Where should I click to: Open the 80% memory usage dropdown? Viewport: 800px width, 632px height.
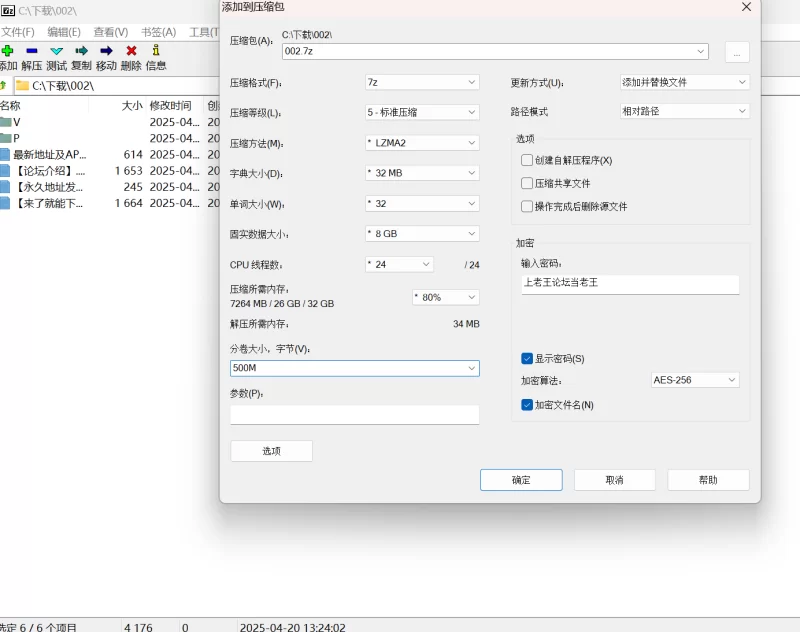click(446, 297)
